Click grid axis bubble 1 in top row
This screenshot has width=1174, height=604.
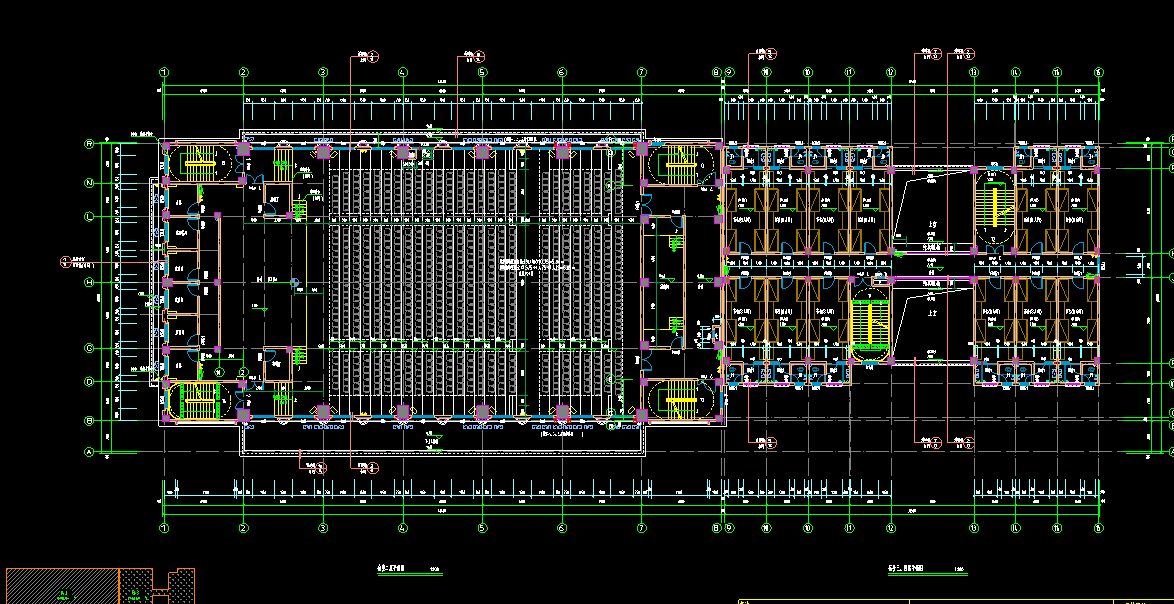tap(164, 73)
